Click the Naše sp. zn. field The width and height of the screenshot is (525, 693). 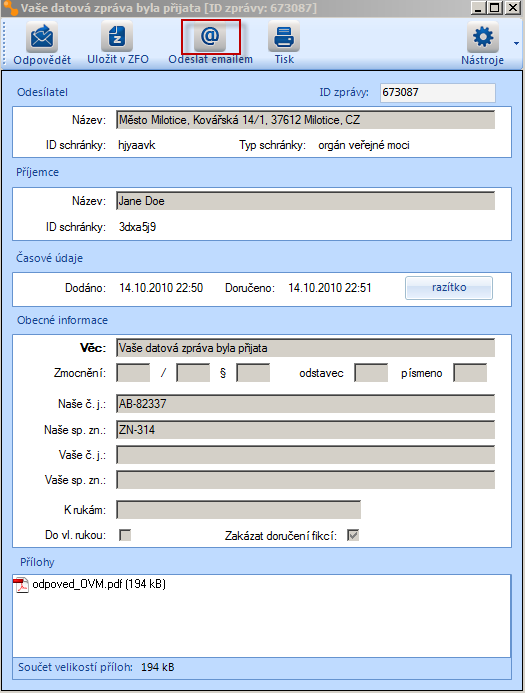point(305,430)
